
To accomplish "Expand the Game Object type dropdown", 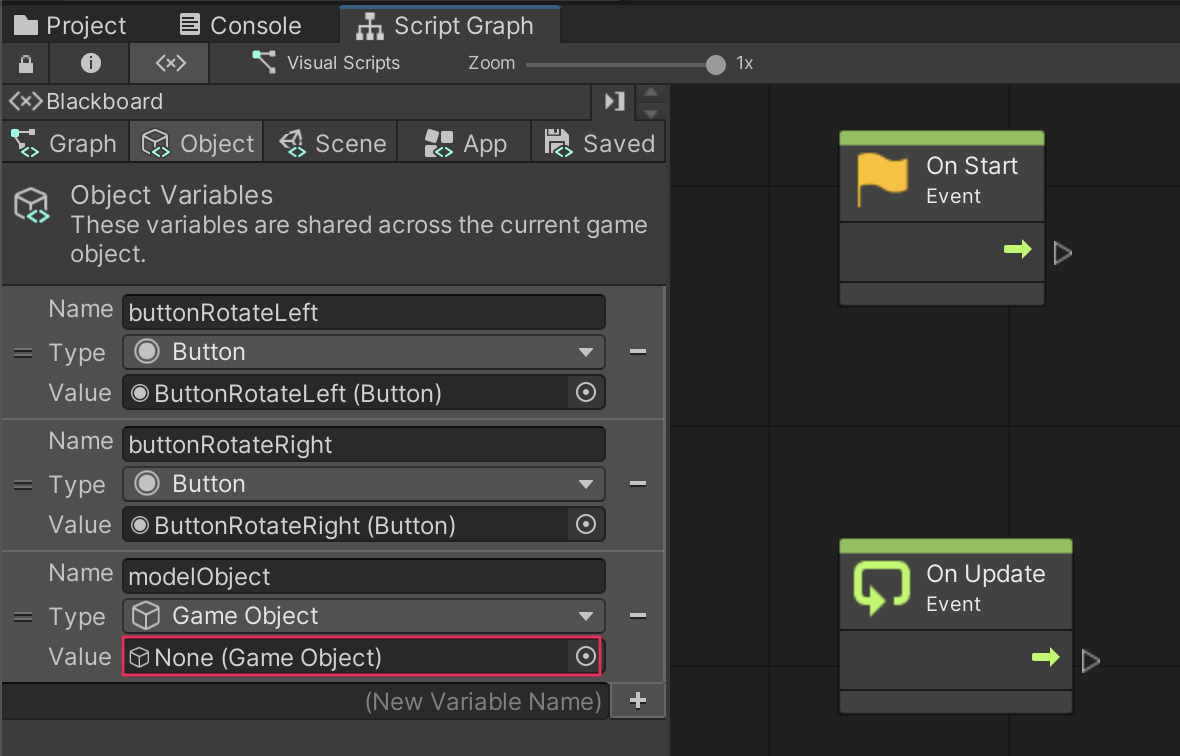I will coord(364,616).
